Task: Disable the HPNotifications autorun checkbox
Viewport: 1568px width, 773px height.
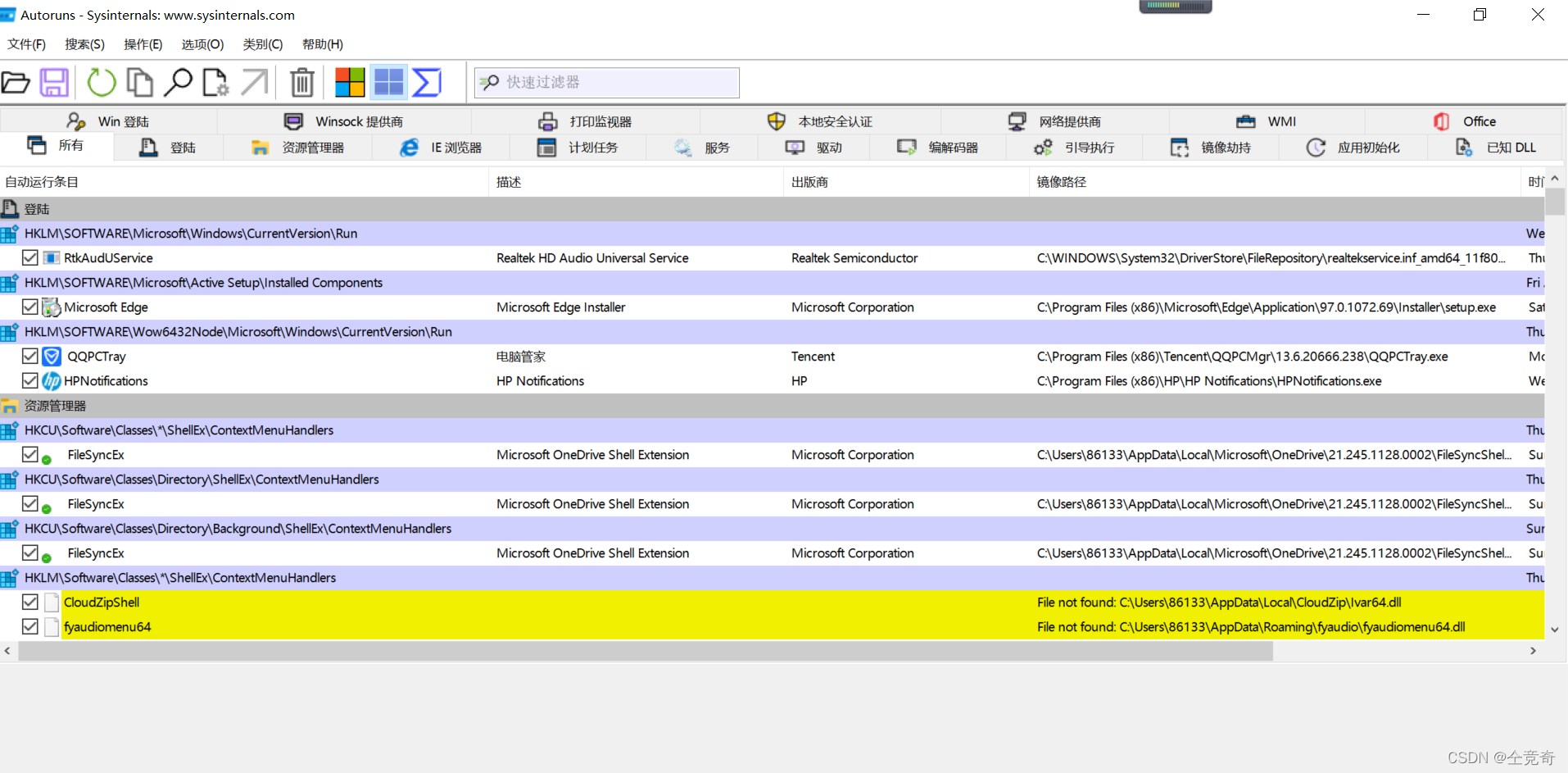Action: click(30, 380)
